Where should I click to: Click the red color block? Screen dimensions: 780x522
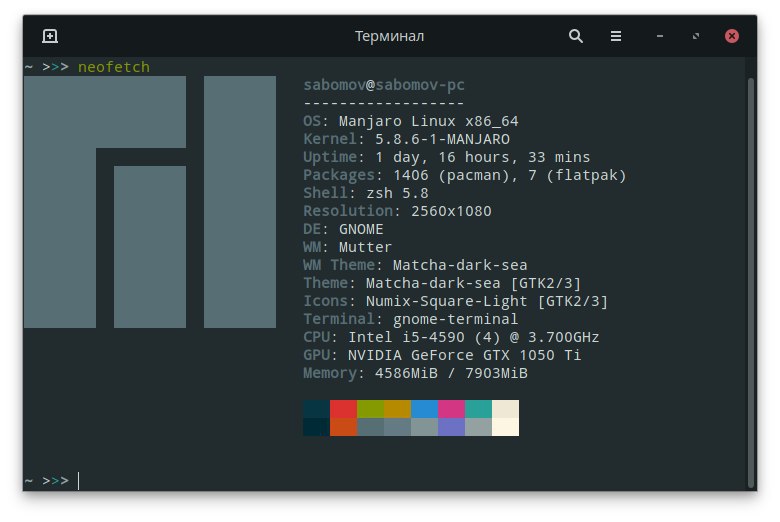click(x=343, y=409)
